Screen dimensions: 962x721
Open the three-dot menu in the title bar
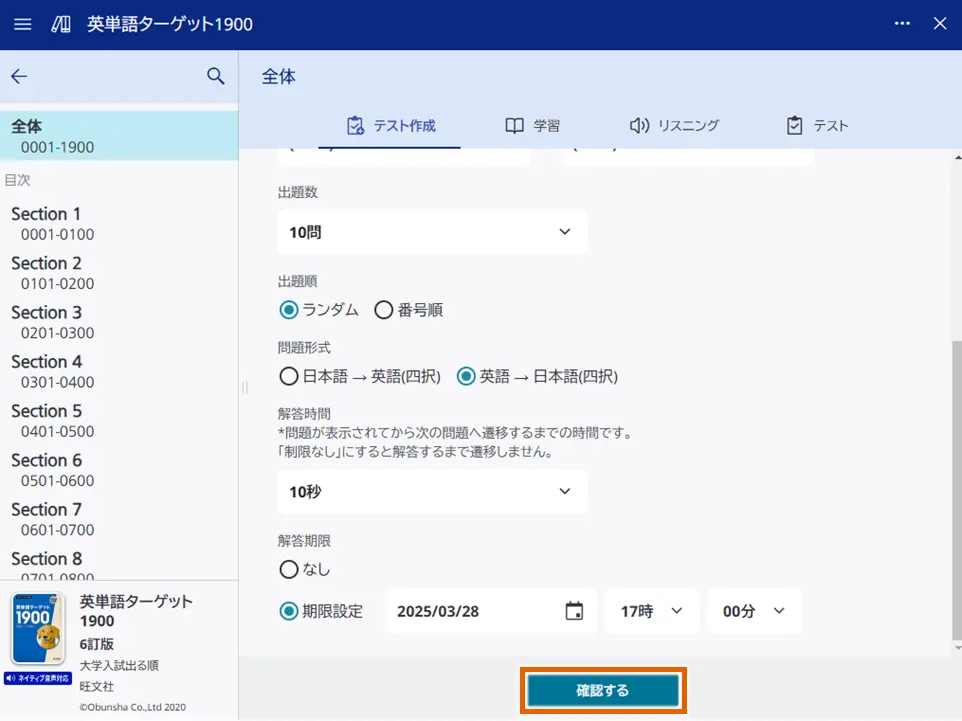pos(901,24)
